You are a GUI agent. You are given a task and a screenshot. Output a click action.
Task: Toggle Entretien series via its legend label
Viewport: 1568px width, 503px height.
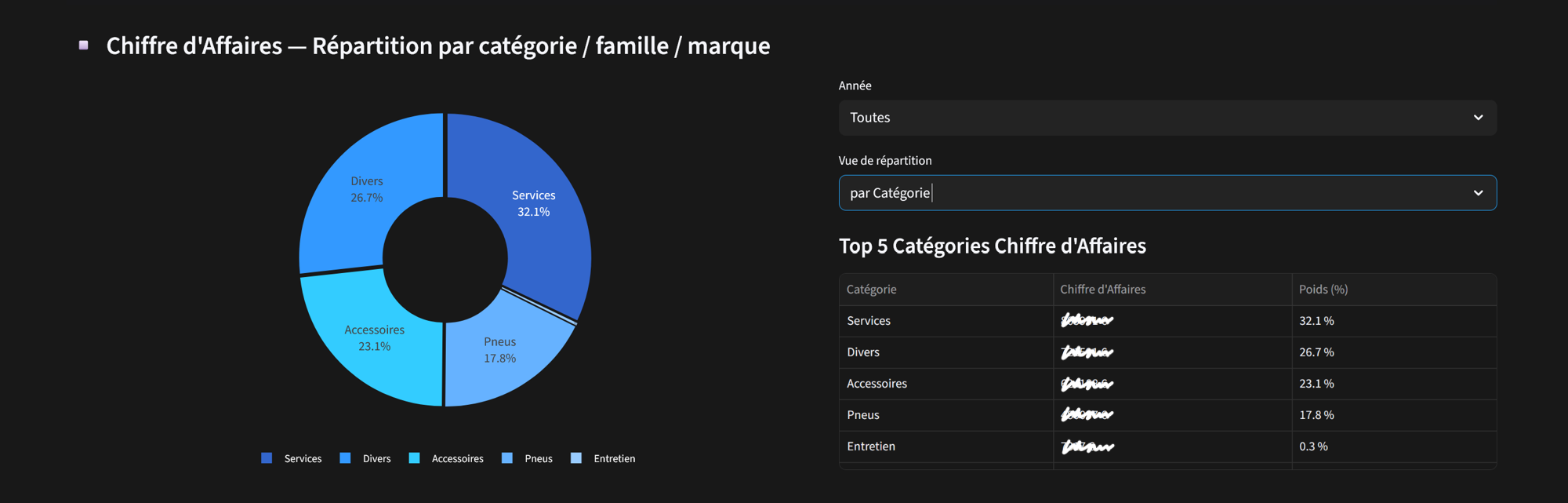614,459
